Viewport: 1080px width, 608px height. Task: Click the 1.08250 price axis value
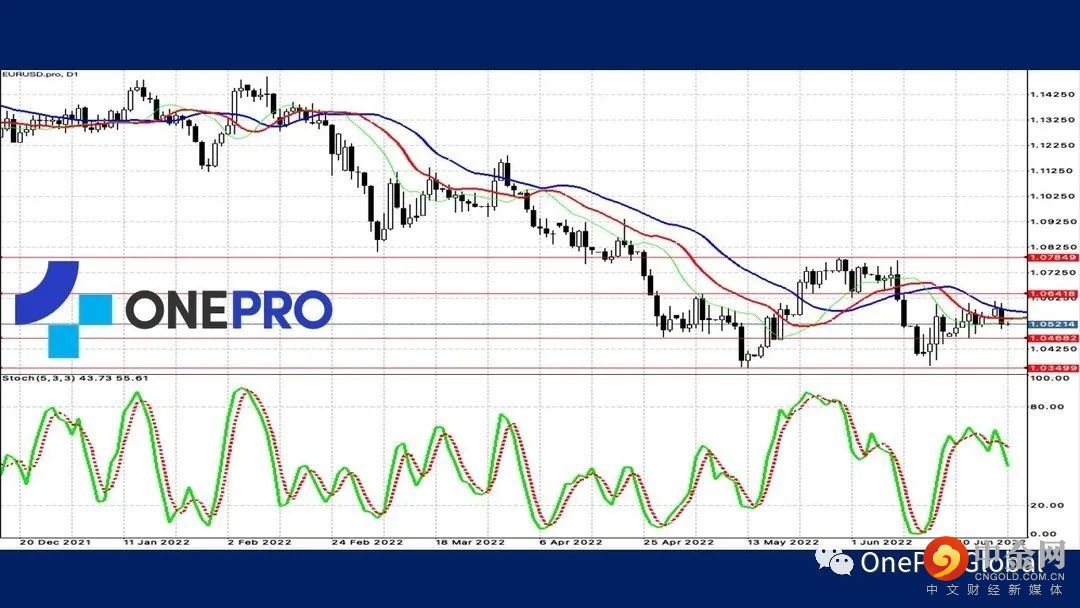1052,247
